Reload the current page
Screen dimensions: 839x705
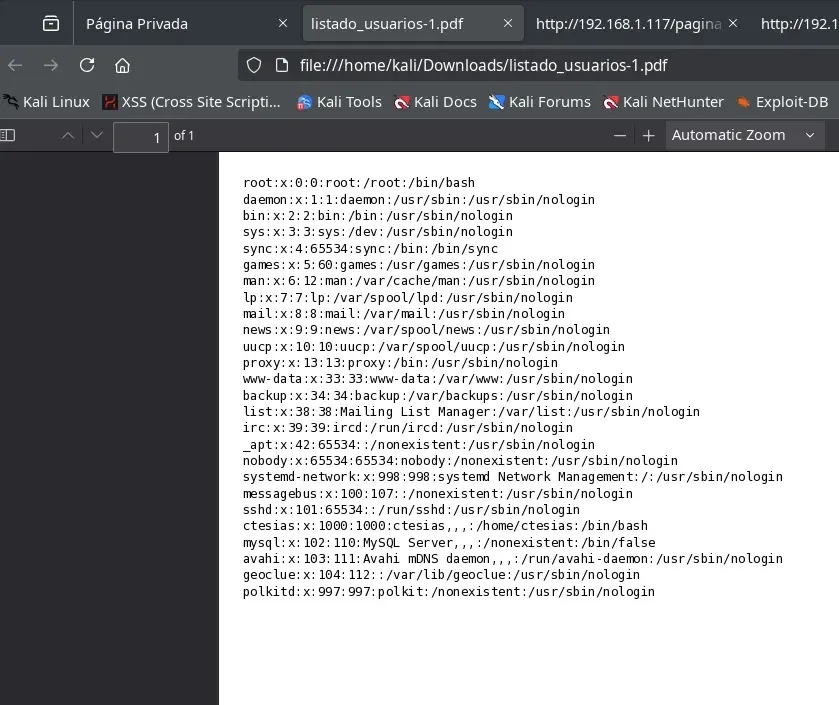[x=87, y=65]
